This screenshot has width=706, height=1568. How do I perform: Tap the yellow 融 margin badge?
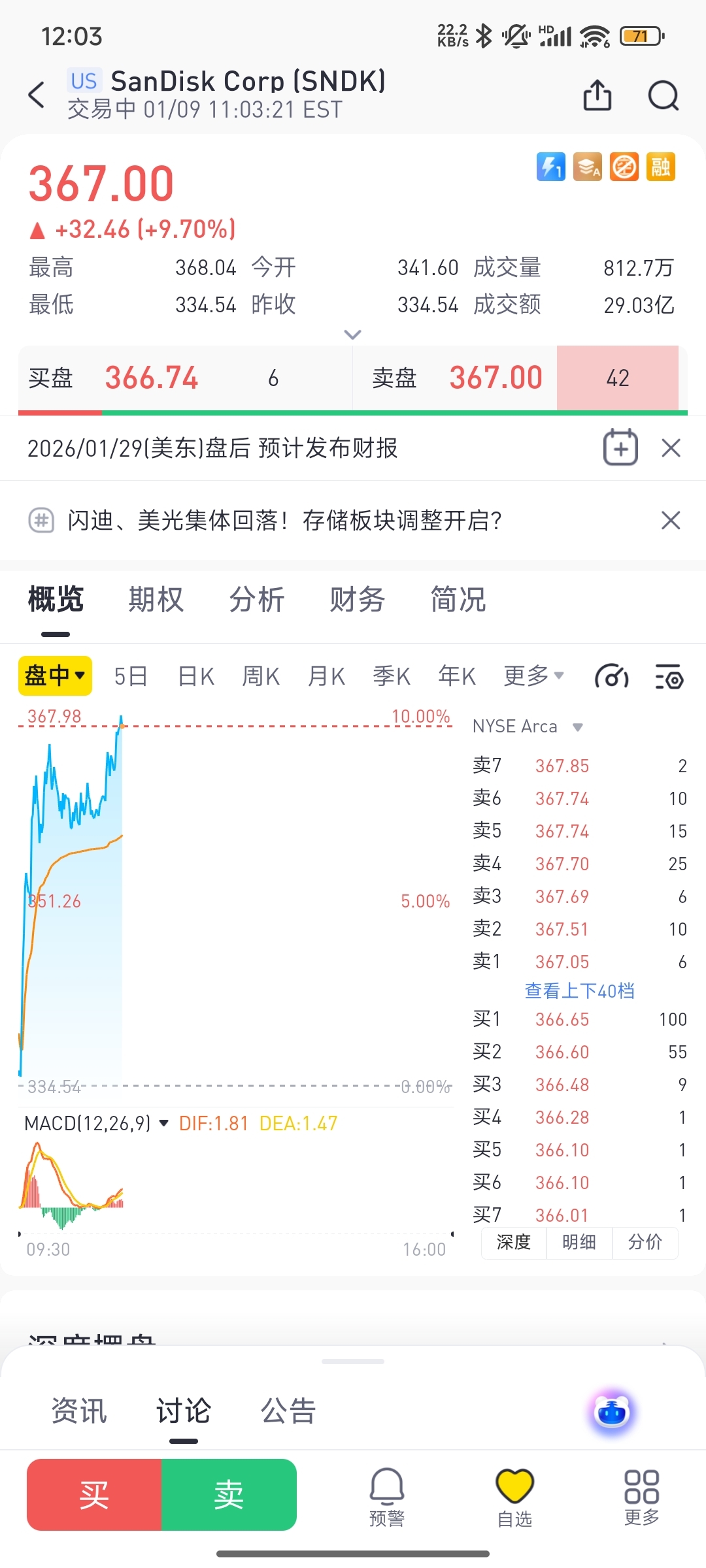click(x=660, y=167)
